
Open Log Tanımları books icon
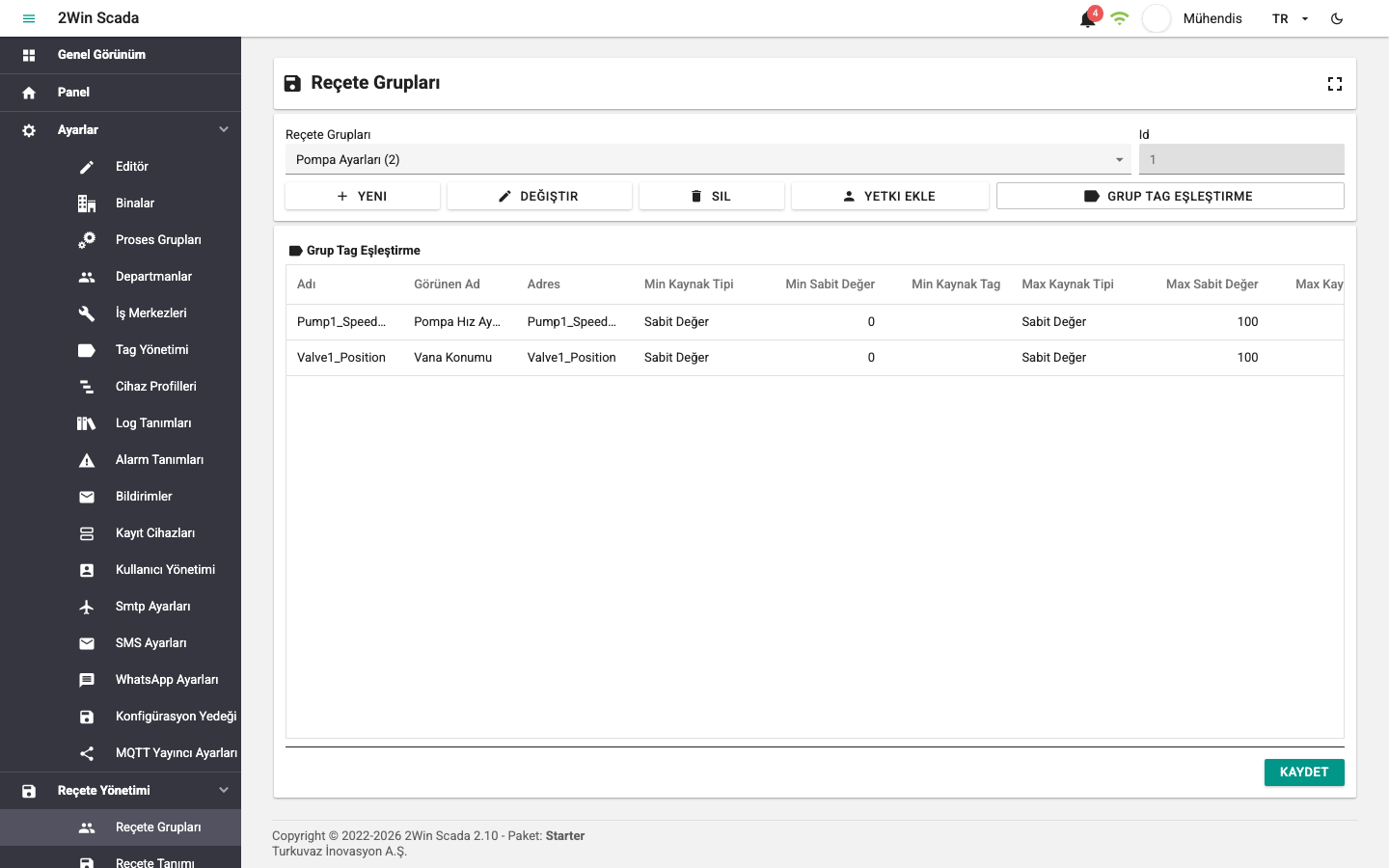(87, 423)
